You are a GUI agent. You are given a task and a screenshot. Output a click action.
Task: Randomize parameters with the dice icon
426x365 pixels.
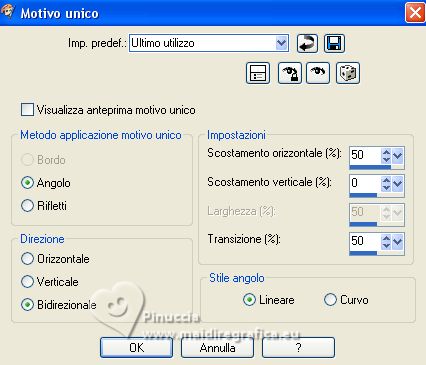pyautogui.click(x=348, y=73)
